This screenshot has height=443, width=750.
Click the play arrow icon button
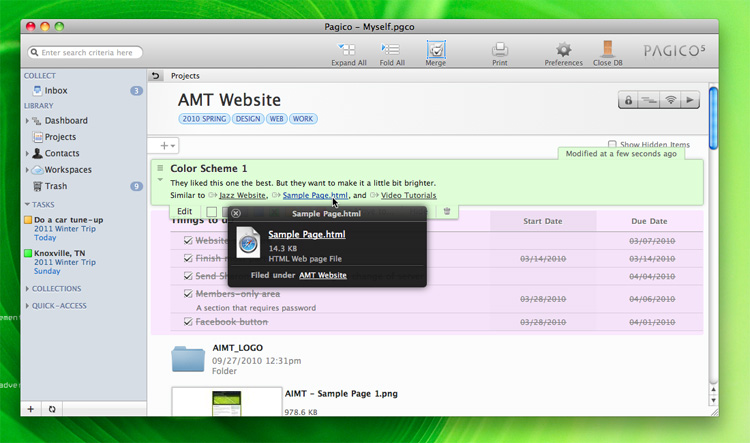[x=690, y=100]
